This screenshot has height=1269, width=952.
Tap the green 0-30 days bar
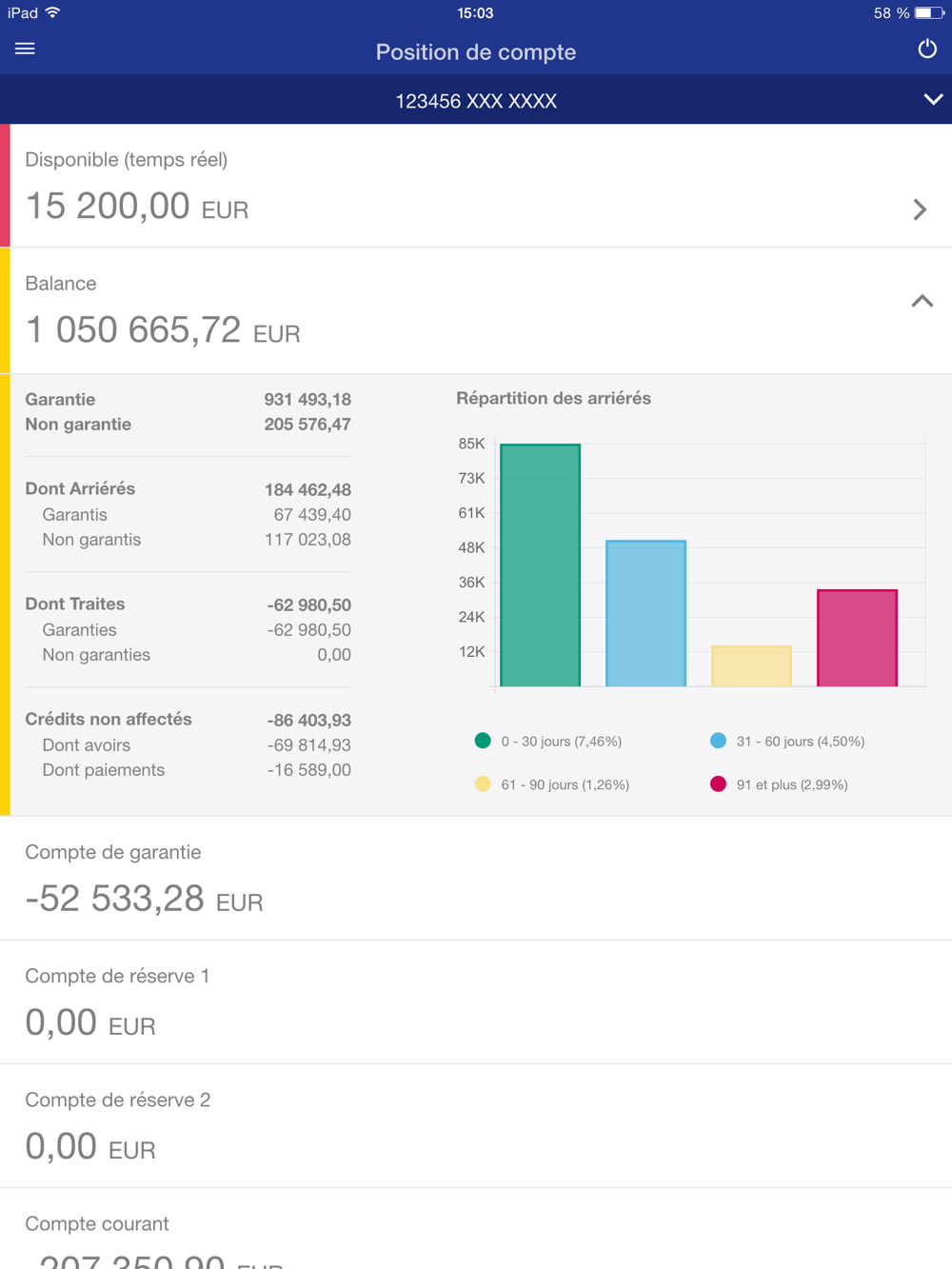click(540, 565)
